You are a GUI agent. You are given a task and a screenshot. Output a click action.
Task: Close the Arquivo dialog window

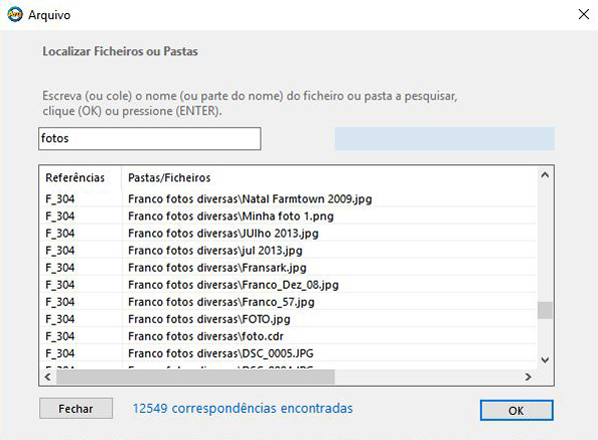(584, 14)
